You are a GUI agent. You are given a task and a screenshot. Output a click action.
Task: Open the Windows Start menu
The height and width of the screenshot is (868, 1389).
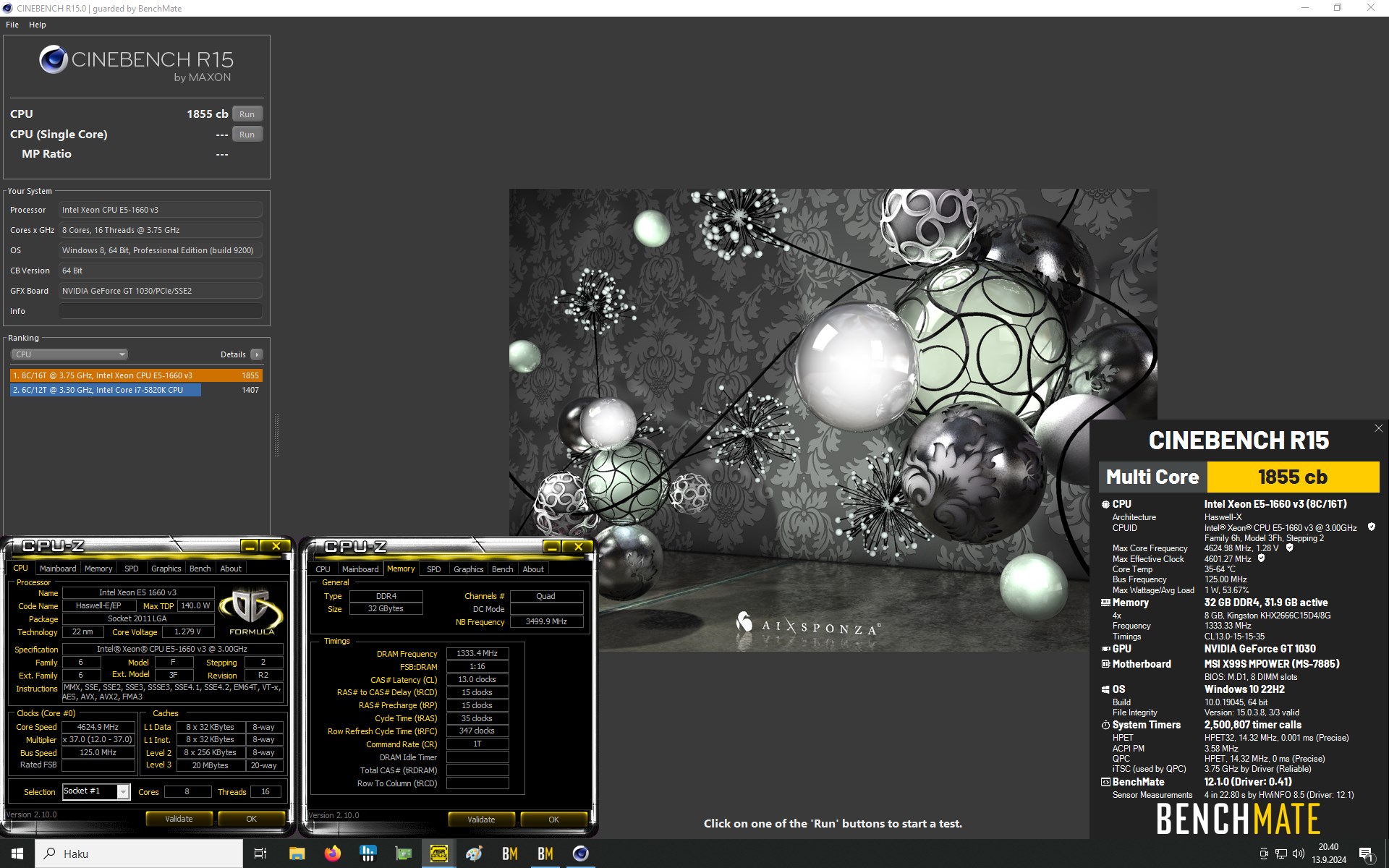tap(17, 854)
